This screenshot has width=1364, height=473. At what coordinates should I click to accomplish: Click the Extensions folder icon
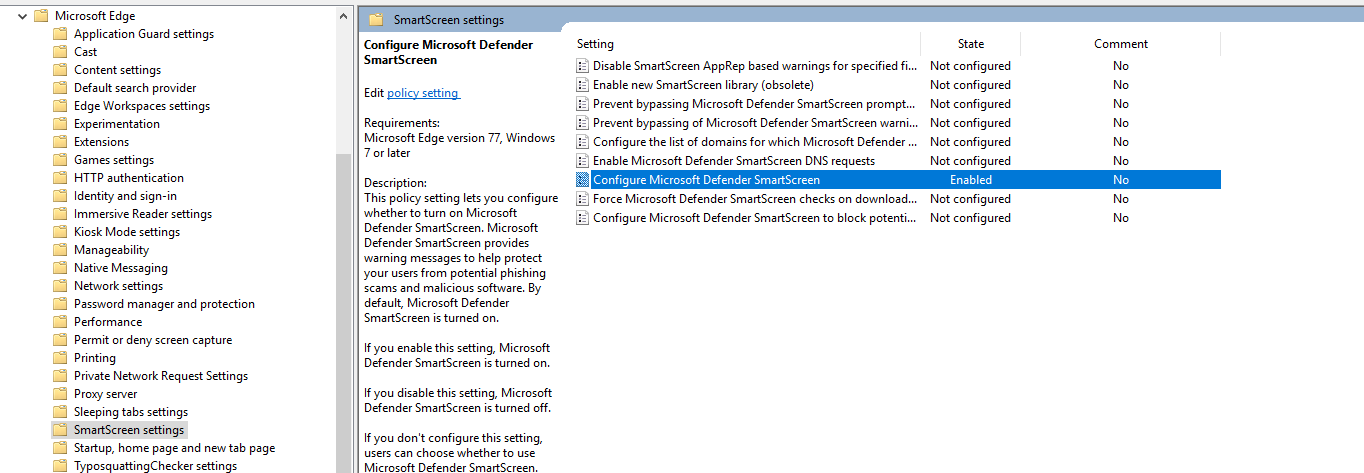click(x=60, y=142)
